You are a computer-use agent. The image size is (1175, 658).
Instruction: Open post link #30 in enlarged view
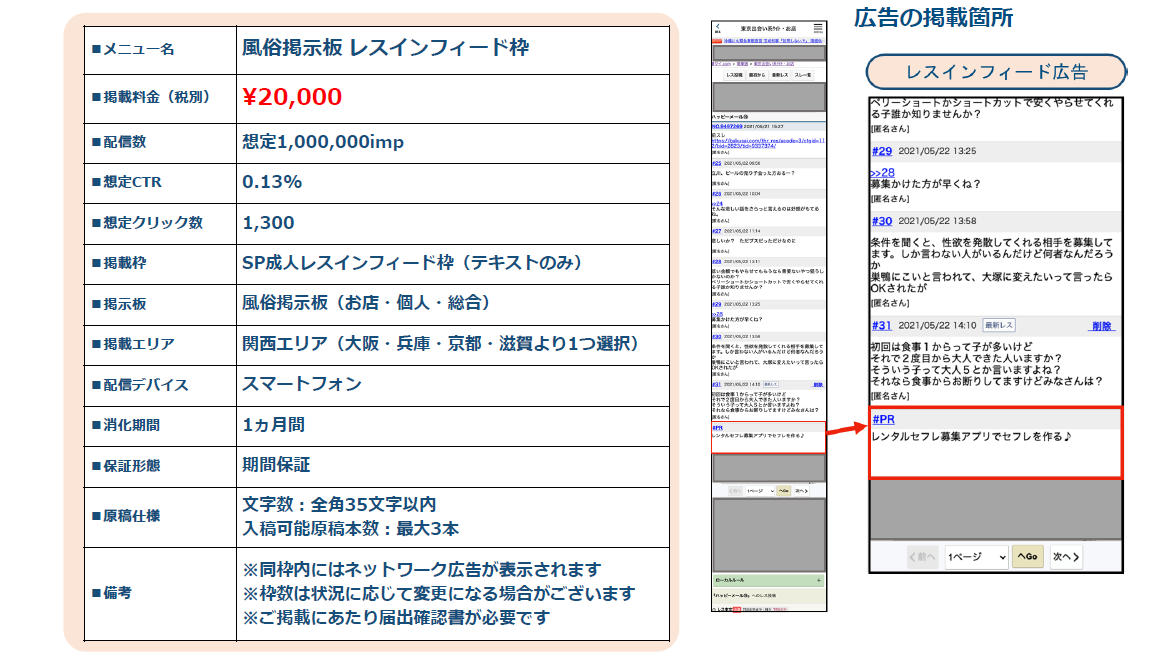coord(882,221)
